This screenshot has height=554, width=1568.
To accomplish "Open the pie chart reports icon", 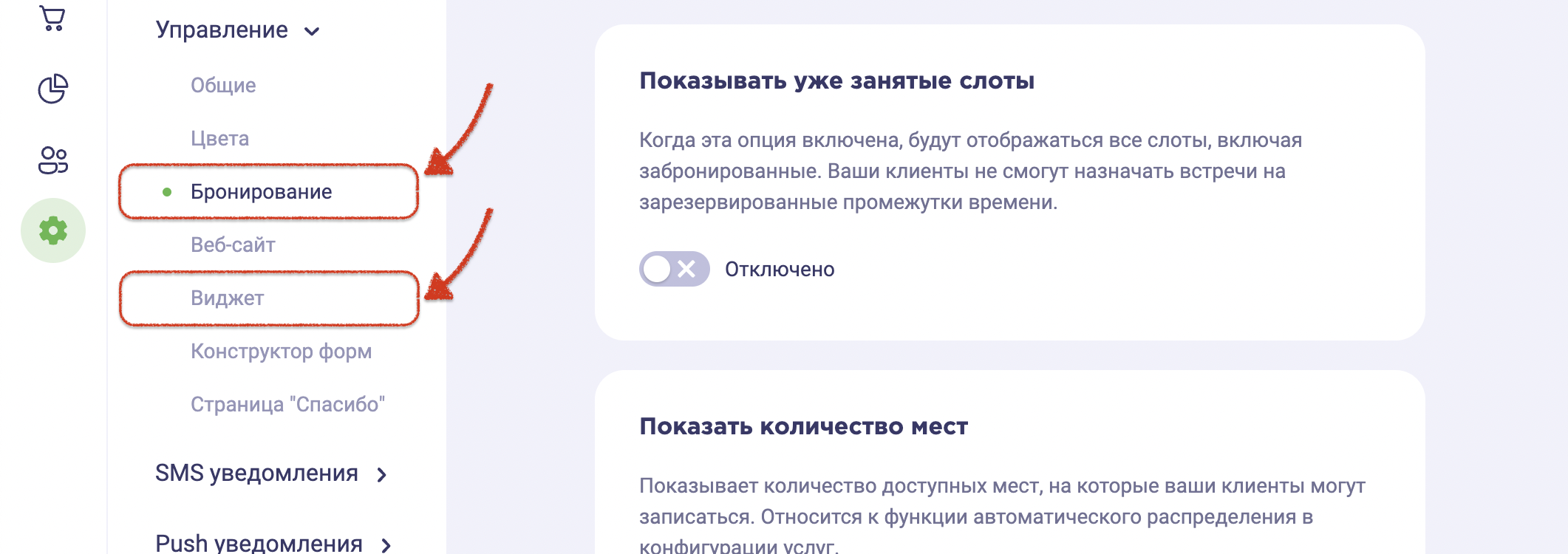I will click(x=53, y=89).
